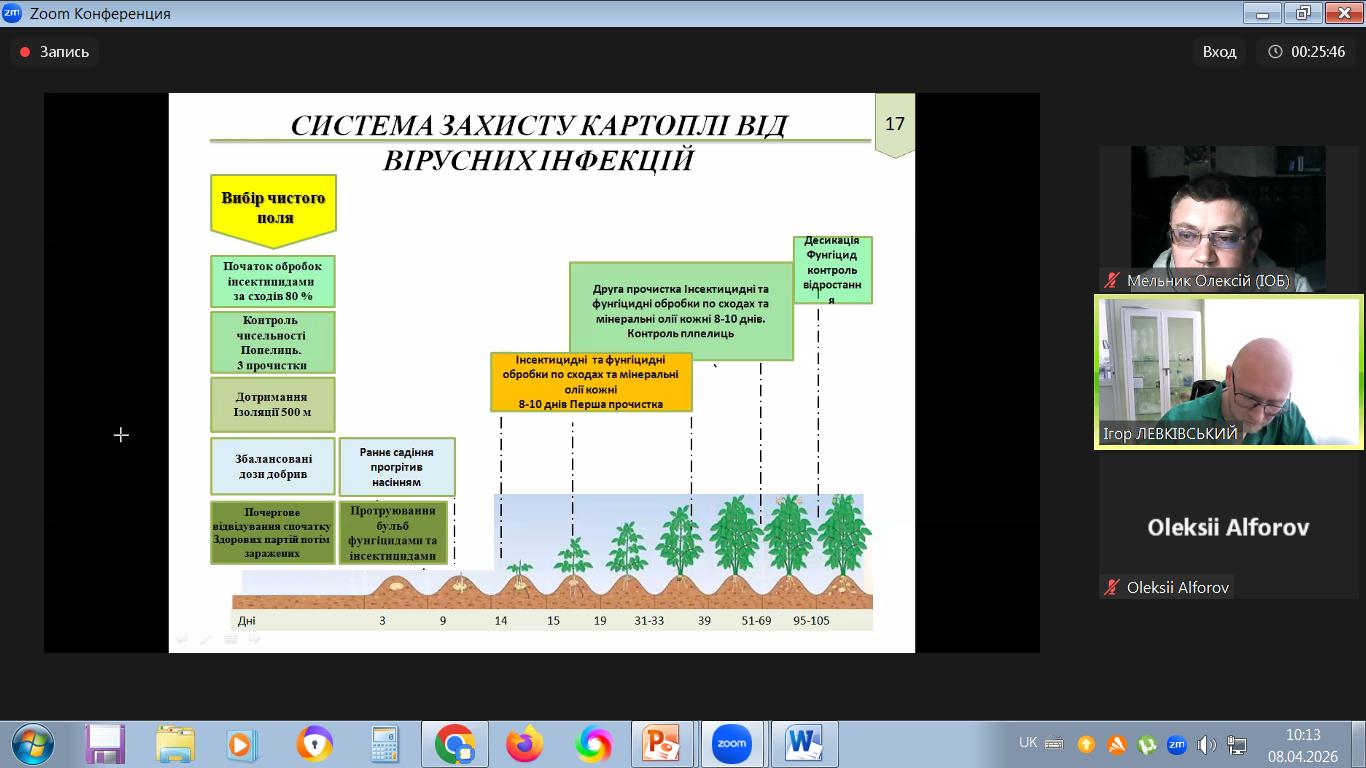Open the uTorrent tray icon
The image size is (1366, 768).
[1147, 744]
